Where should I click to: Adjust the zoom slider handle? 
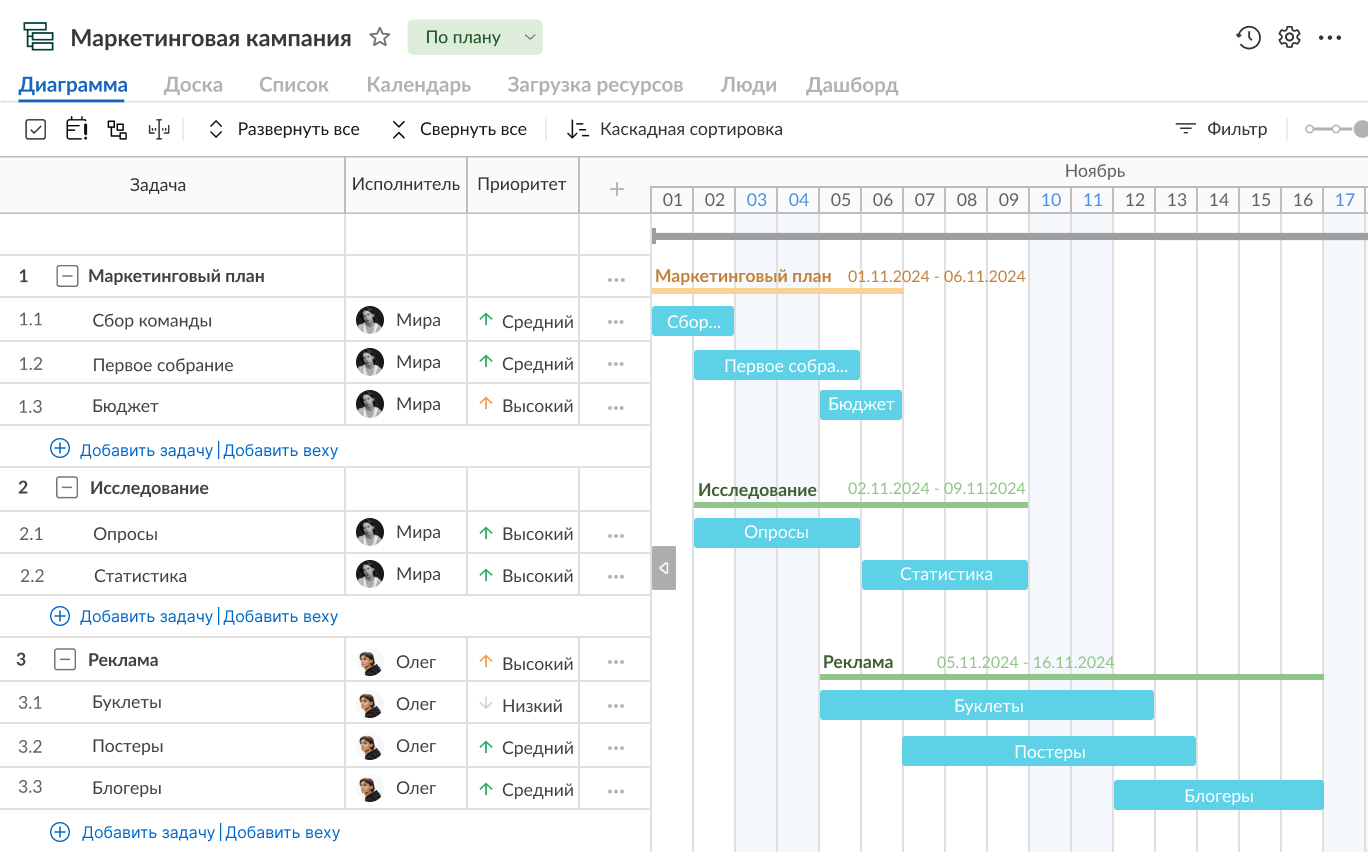point(1360,129)
